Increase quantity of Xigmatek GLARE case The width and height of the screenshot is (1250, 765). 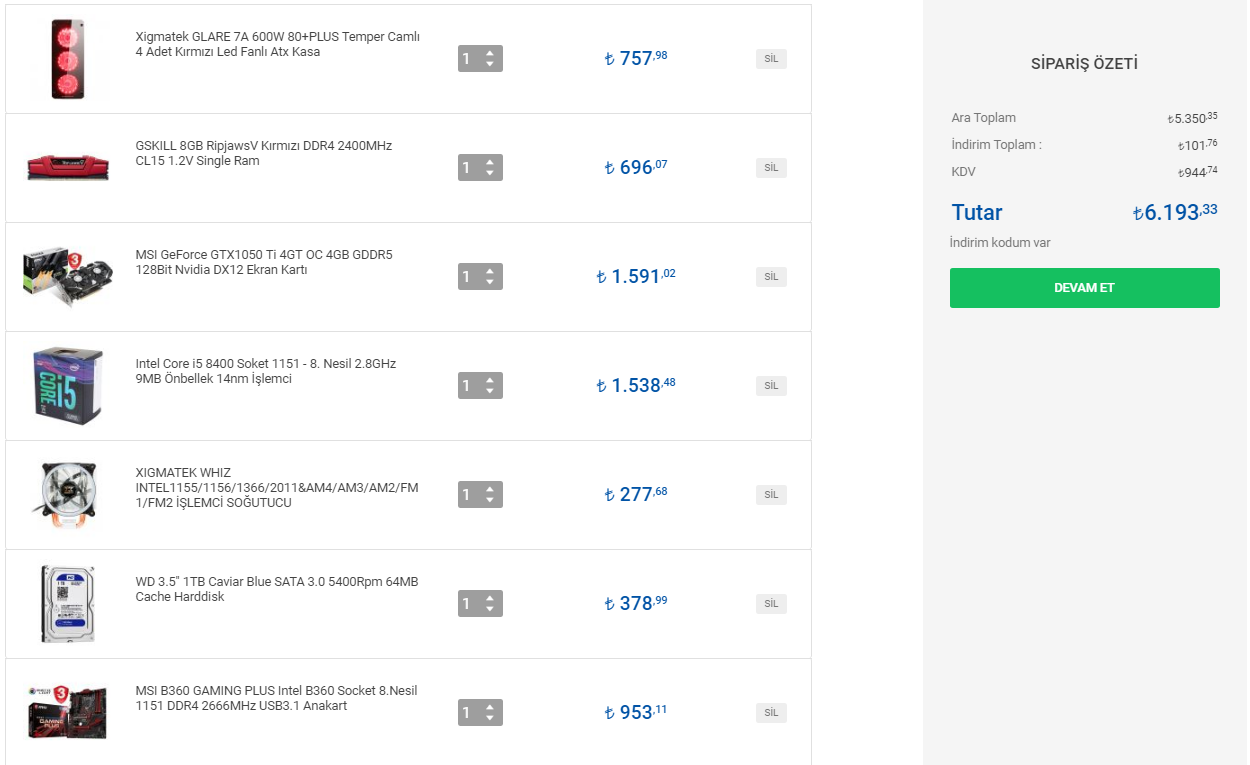[x=490, y=53]
